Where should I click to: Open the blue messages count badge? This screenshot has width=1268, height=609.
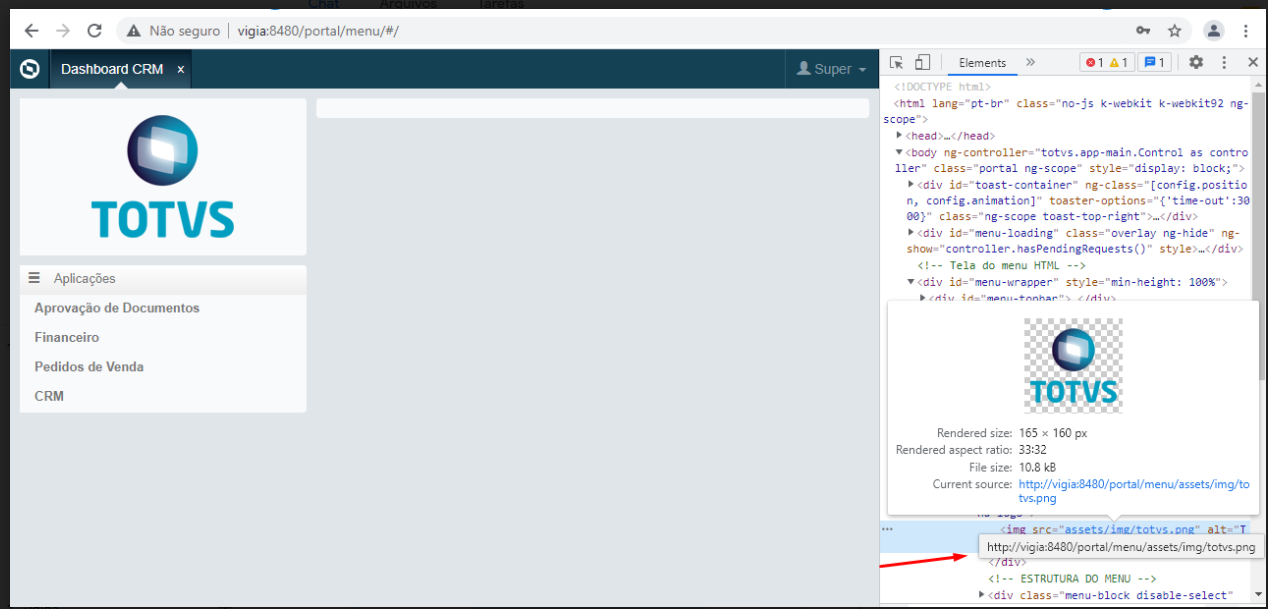pyautogui.click(x=1155, y=63)
